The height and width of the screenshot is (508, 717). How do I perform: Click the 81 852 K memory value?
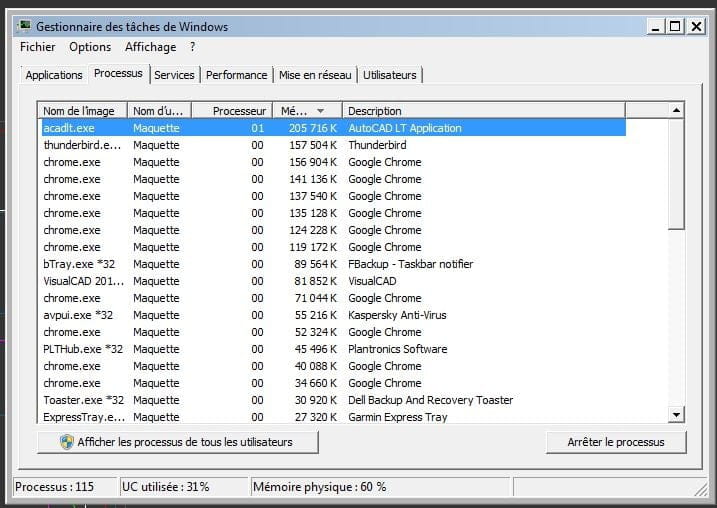316,281
